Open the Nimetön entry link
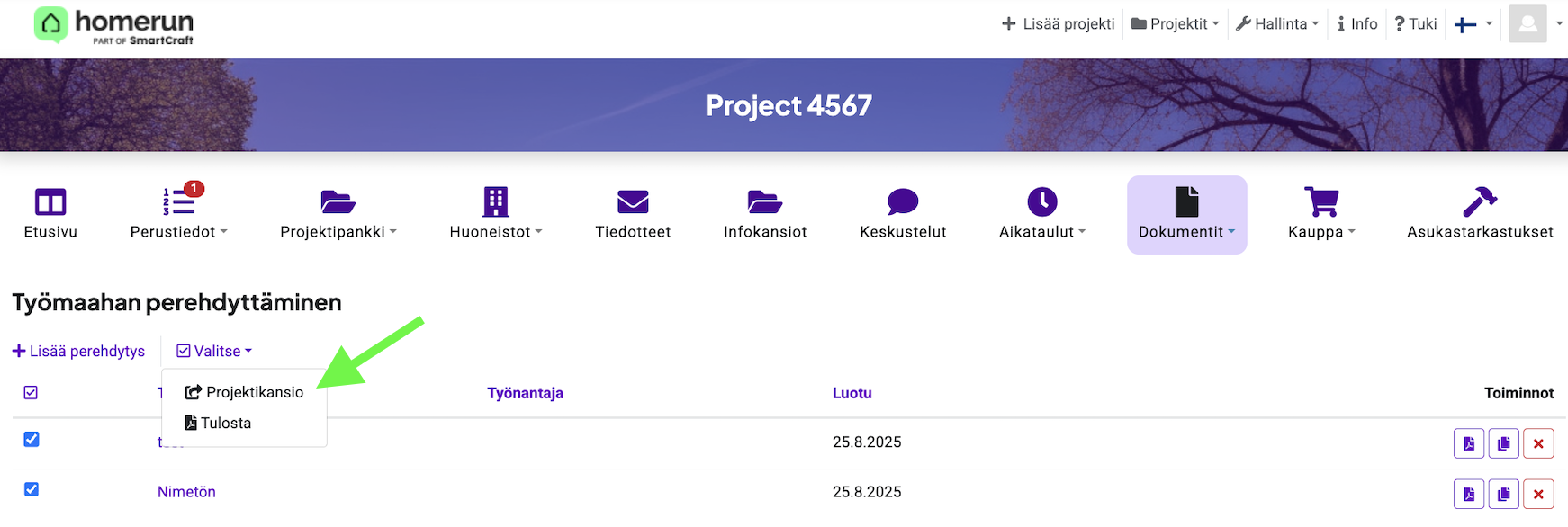This screenshot has width=1568, height=527. [186, 492]
